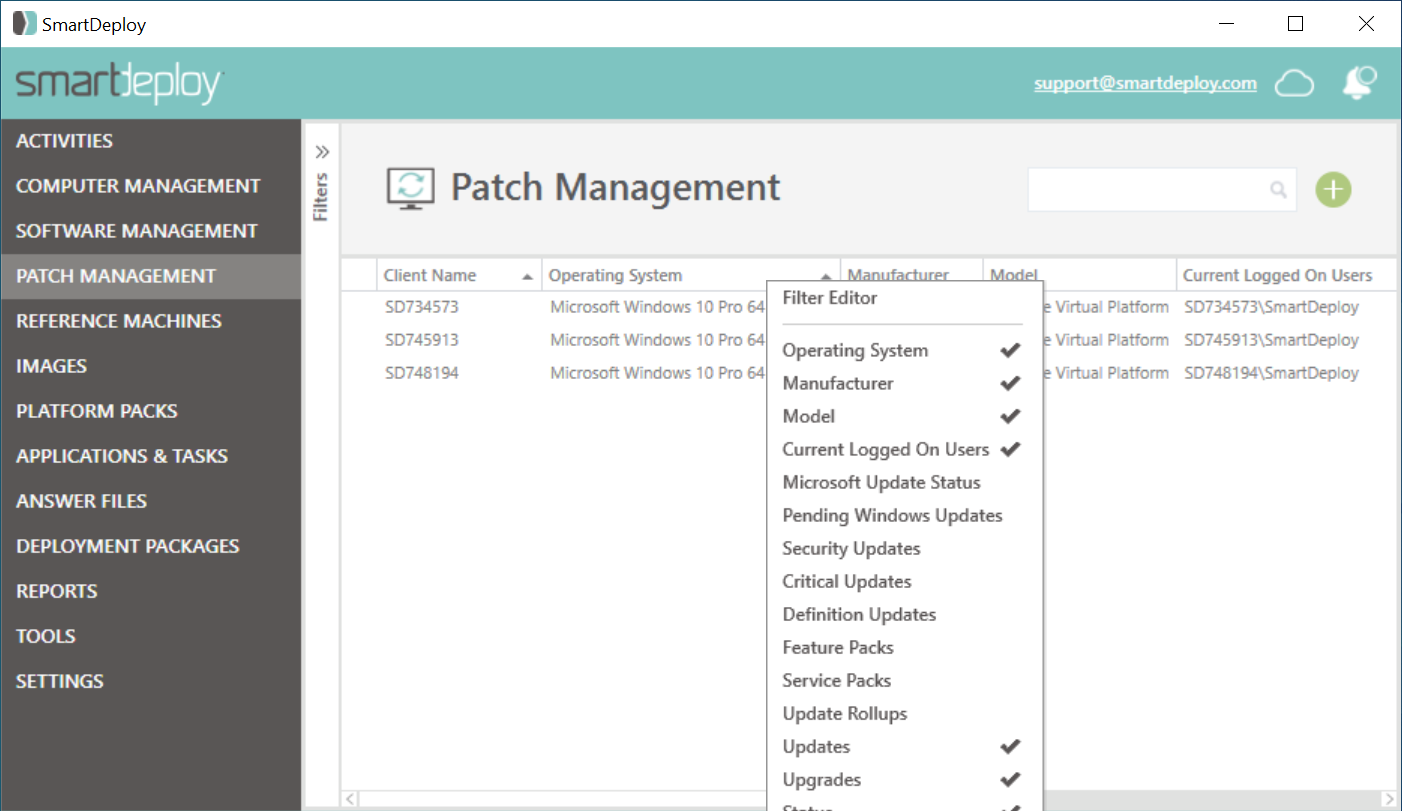Open the cloud status icon
This screenshot has height=811, width=1402.
1294,84
